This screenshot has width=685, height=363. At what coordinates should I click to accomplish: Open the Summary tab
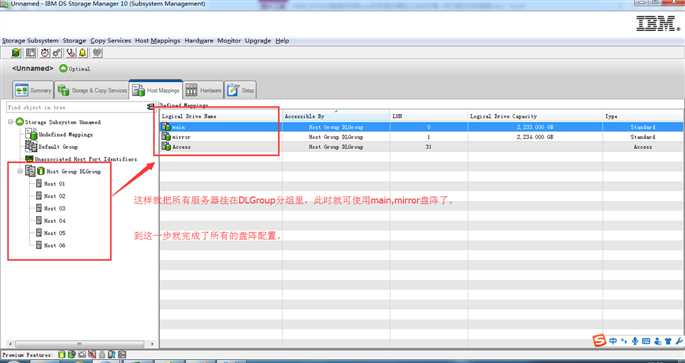(33, 90)
